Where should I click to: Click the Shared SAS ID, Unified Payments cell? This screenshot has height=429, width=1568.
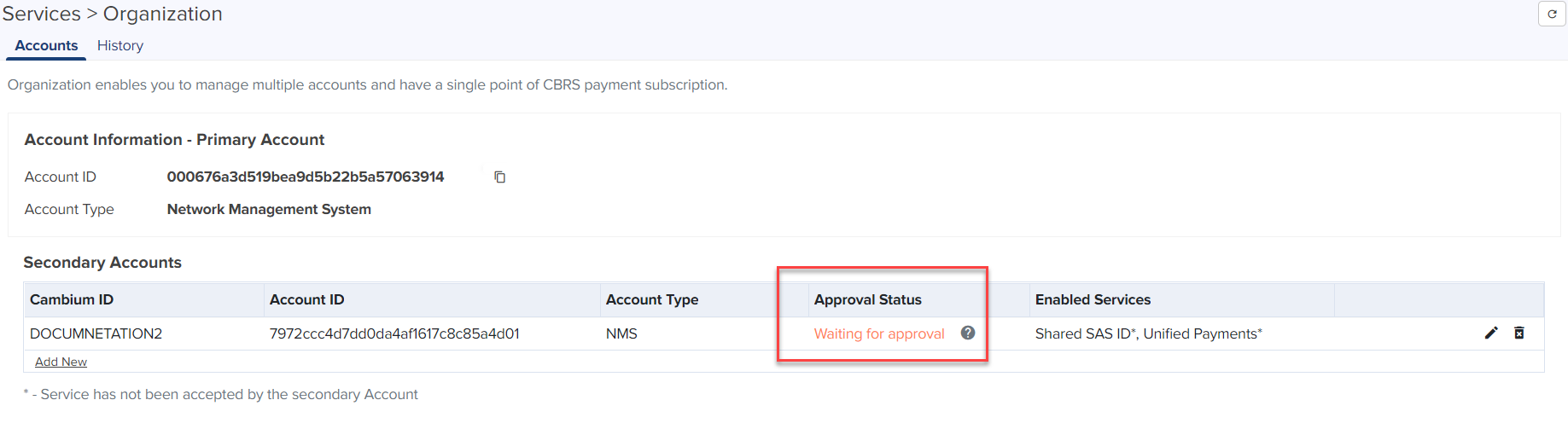click(1148, 334)
